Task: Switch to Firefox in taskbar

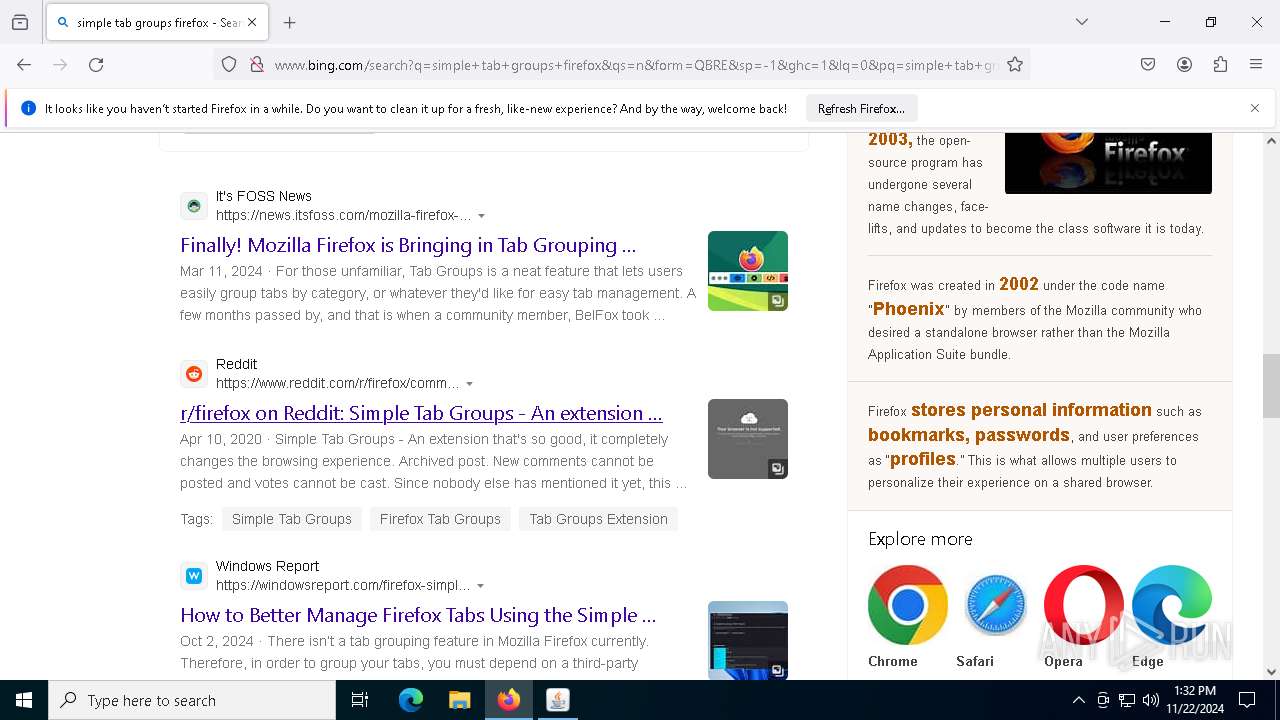Action: tap(509, 700)
